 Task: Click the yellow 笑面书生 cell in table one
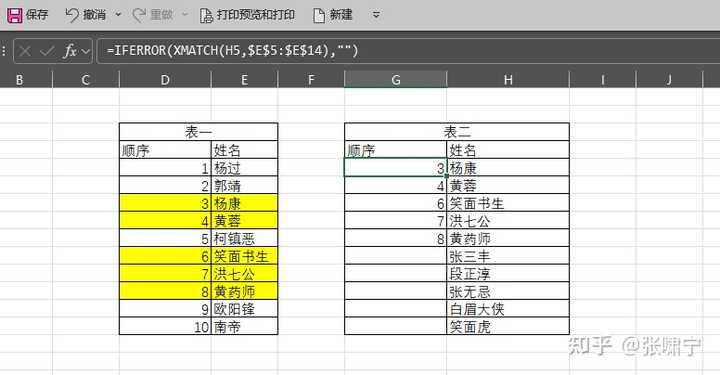pos(244,256)
